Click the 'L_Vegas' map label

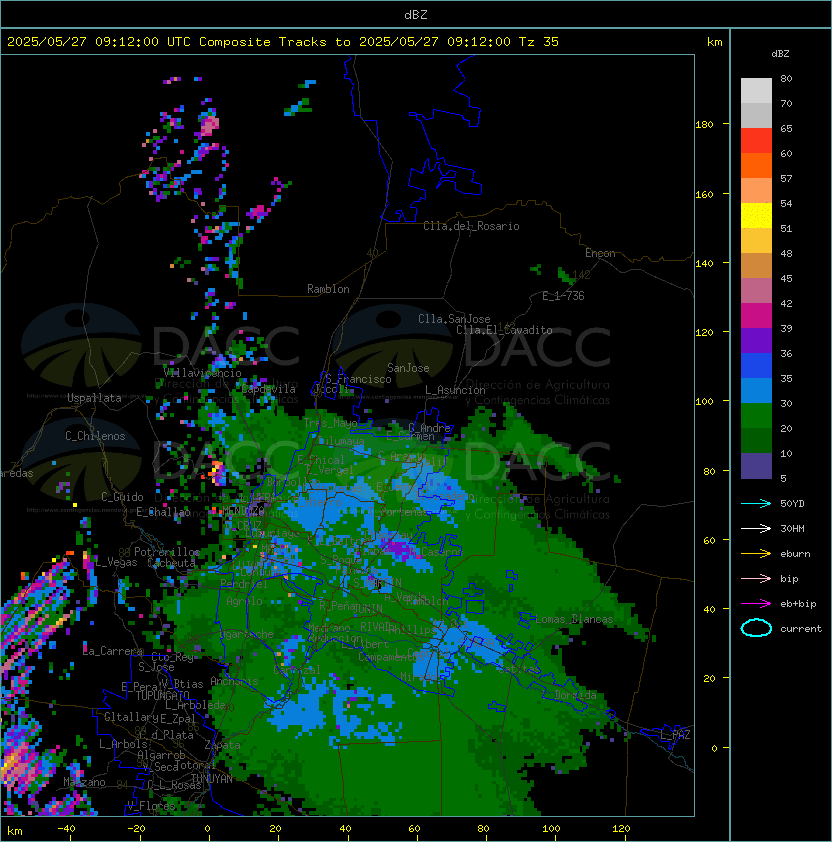pos(115,562)
